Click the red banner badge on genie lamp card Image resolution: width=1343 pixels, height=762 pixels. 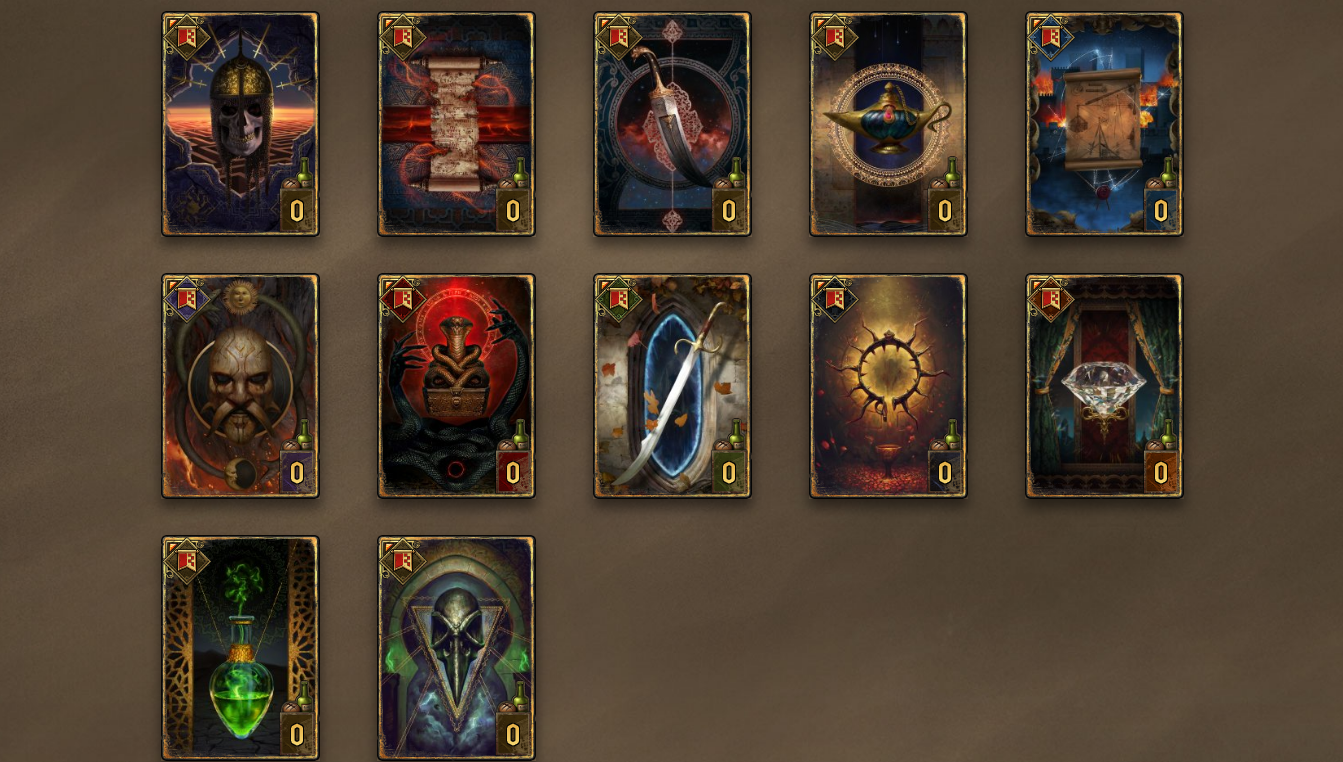[834, 37]
